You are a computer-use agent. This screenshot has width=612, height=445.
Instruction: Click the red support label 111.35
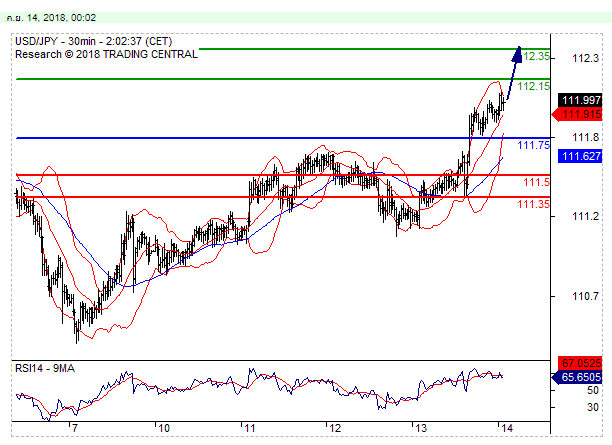(533, 204)
